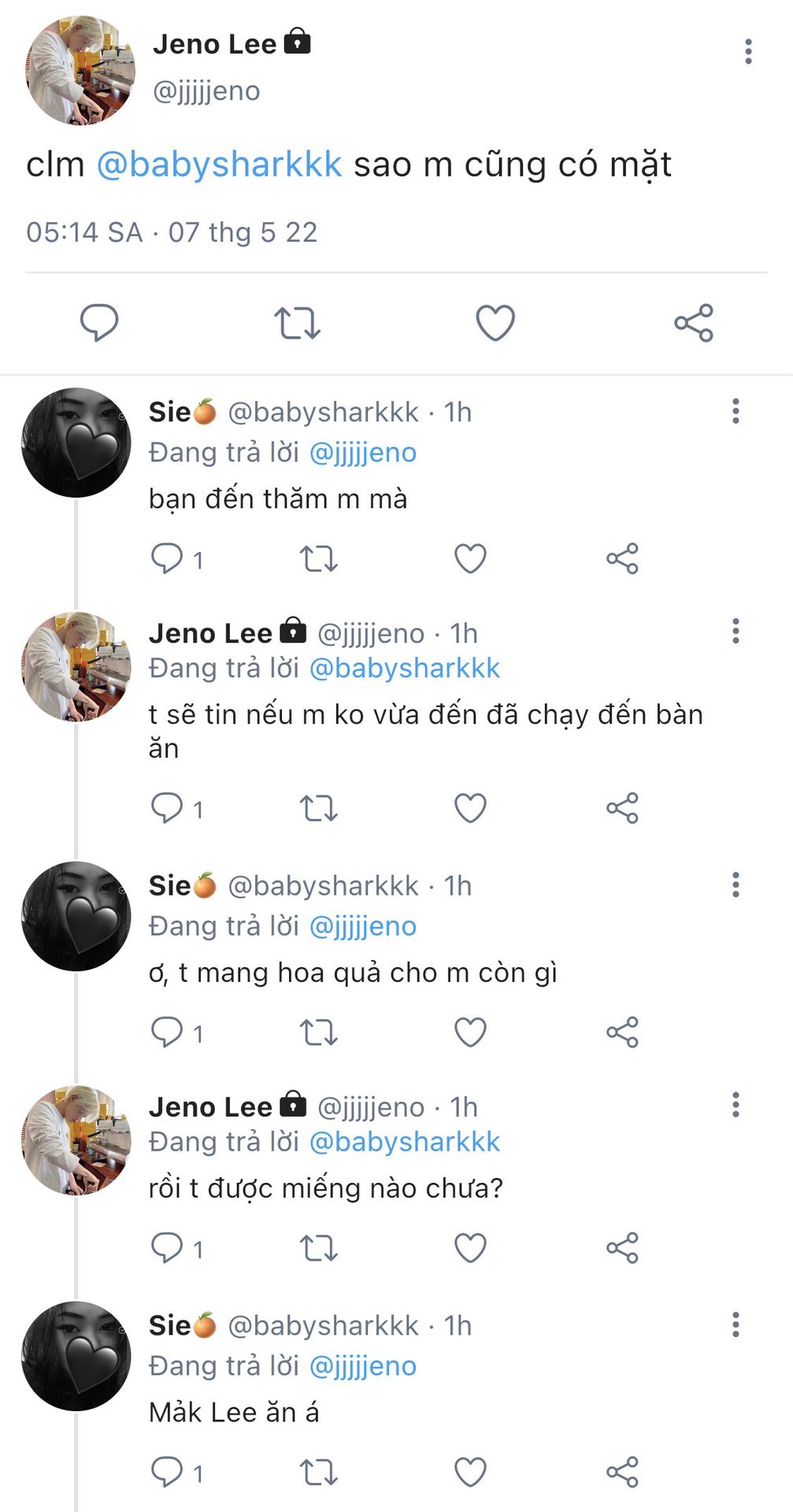Reply to the 'Mảk Lee ăn á' tweet
793x1512 pixels.
coord(167,1472)
